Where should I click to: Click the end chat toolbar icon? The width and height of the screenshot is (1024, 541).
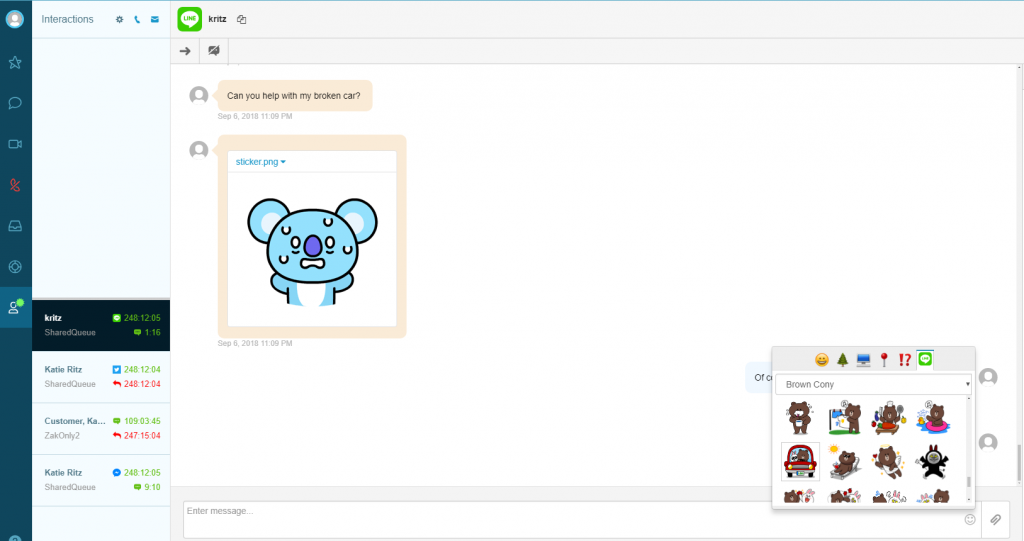pyautogui.click(x=214, y=51)
